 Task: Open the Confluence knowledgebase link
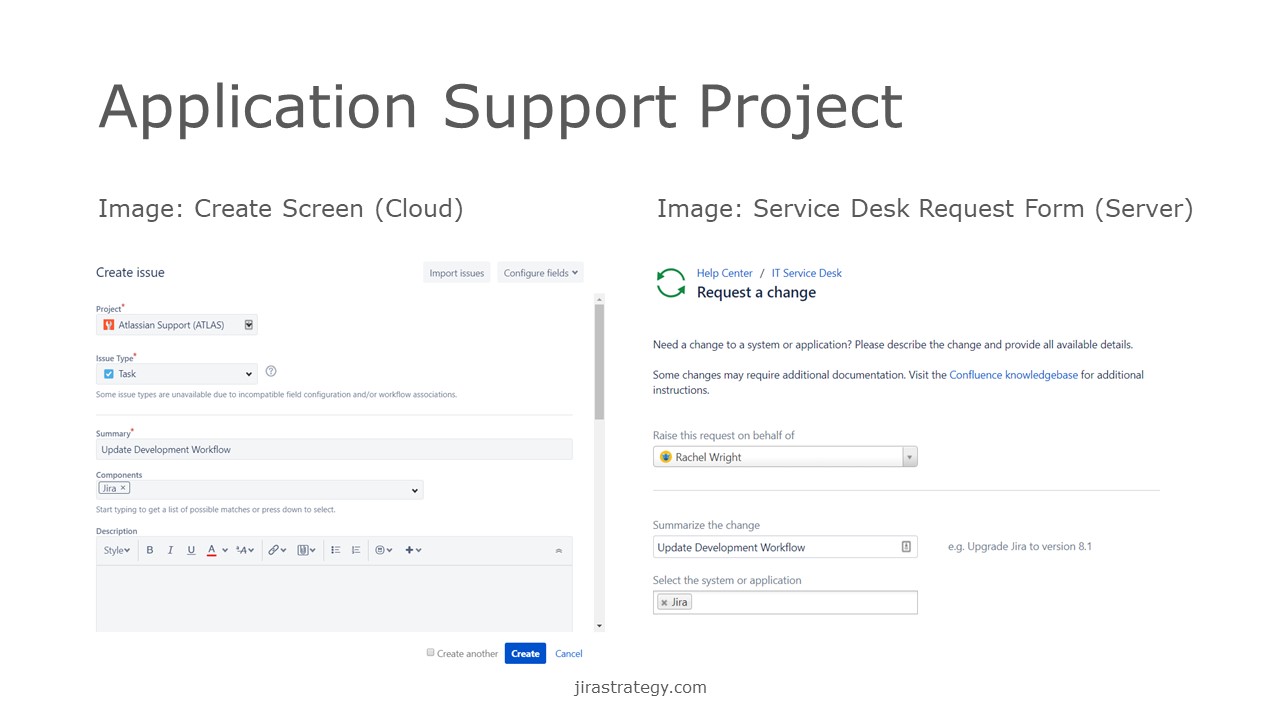pyautogui.click(x=1014, y=375)
